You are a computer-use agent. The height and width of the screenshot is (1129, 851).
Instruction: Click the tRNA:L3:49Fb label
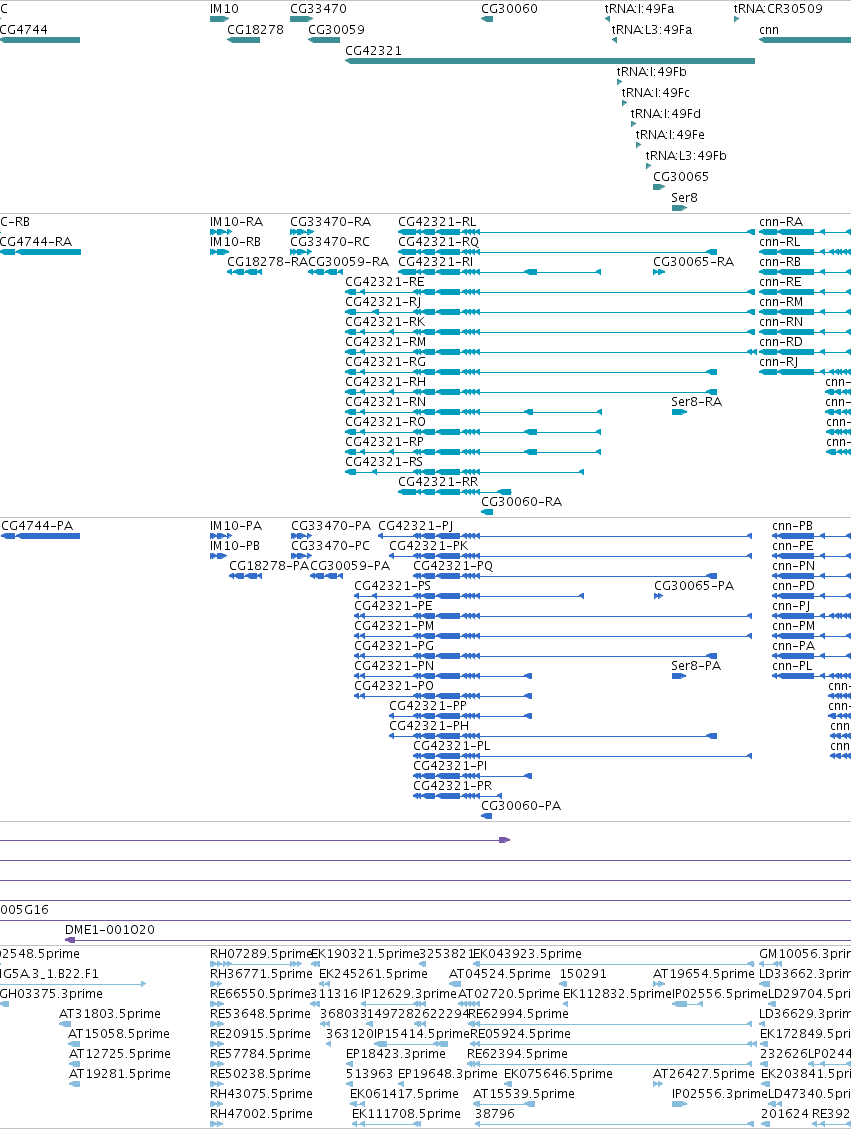coord(686,155)
